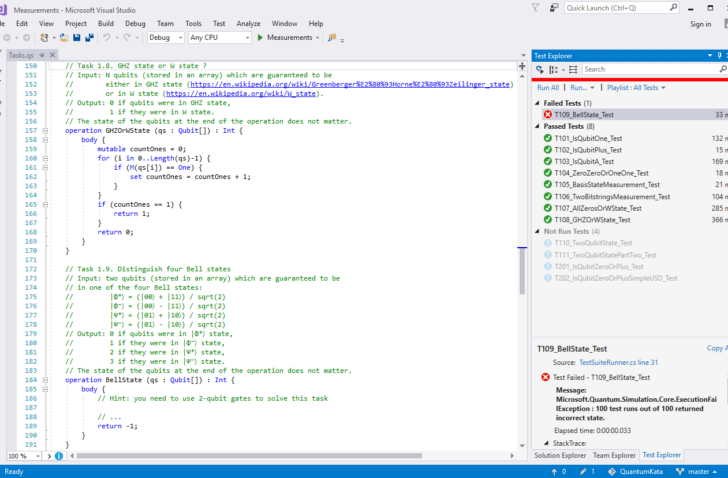Click the pending changes pencil icon
The image size is (728, 478).
tap(583, 472)
